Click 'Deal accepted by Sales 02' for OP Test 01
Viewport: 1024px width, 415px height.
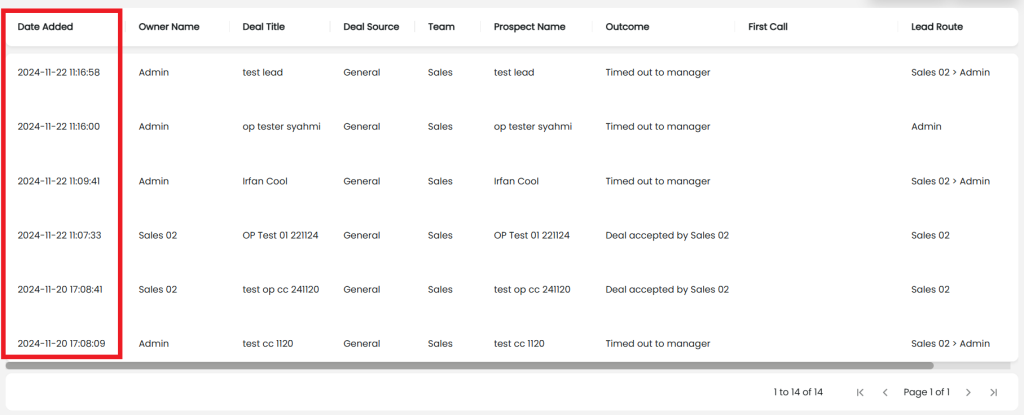[x=667, y=235]
